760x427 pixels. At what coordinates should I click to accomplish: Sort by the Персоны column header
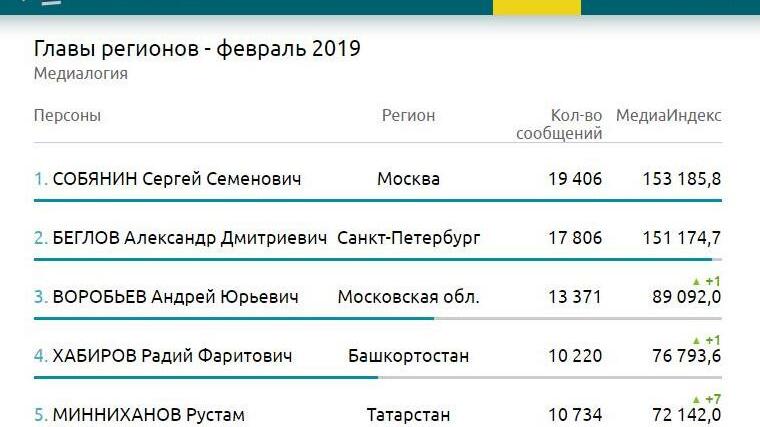tap(67, 116)
